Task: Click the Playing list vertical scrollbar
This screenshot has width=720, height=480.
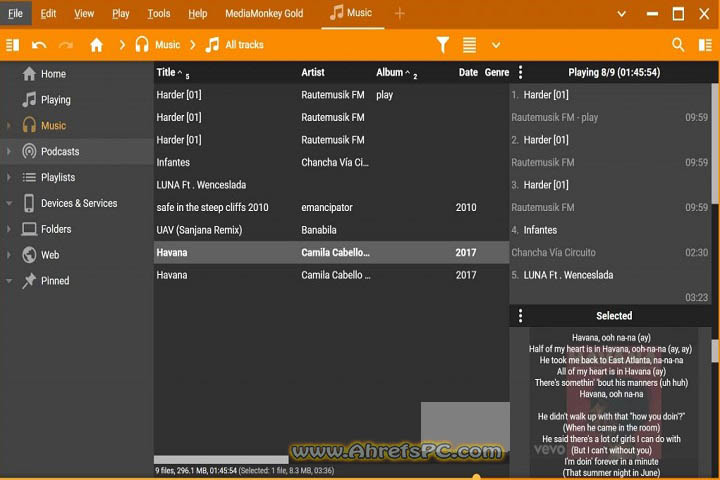Action: [715, 143]
